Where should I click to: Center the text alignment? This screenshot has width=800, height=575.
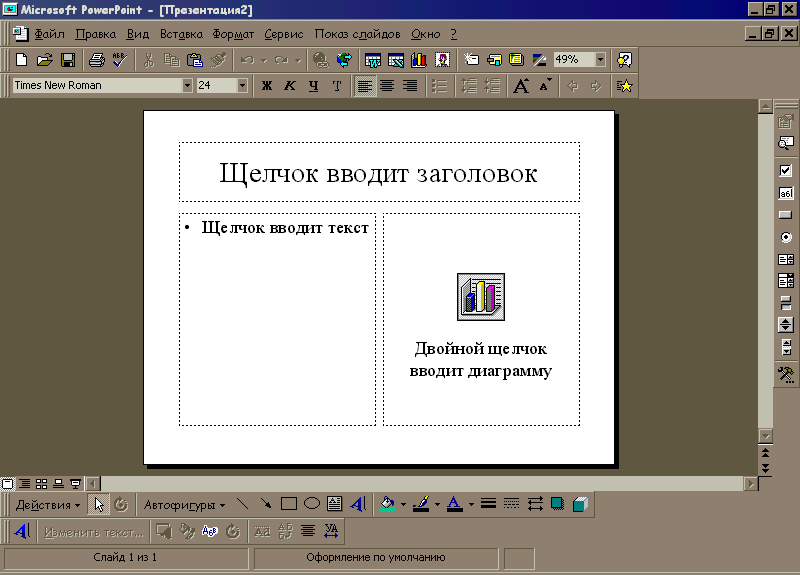tap(387, 86)
